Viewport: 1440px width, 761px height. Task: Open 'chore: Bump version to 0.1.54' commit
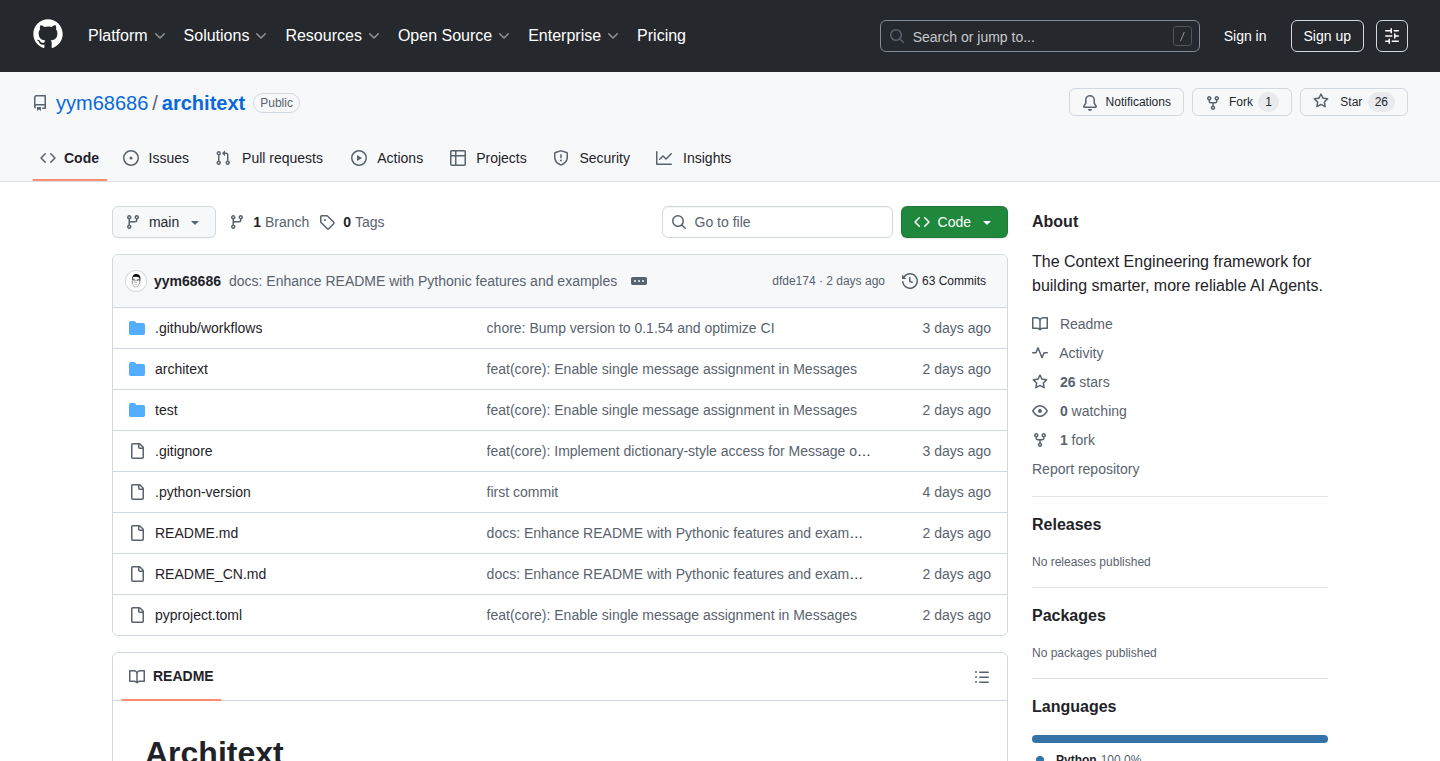click(x=631, y=328)
